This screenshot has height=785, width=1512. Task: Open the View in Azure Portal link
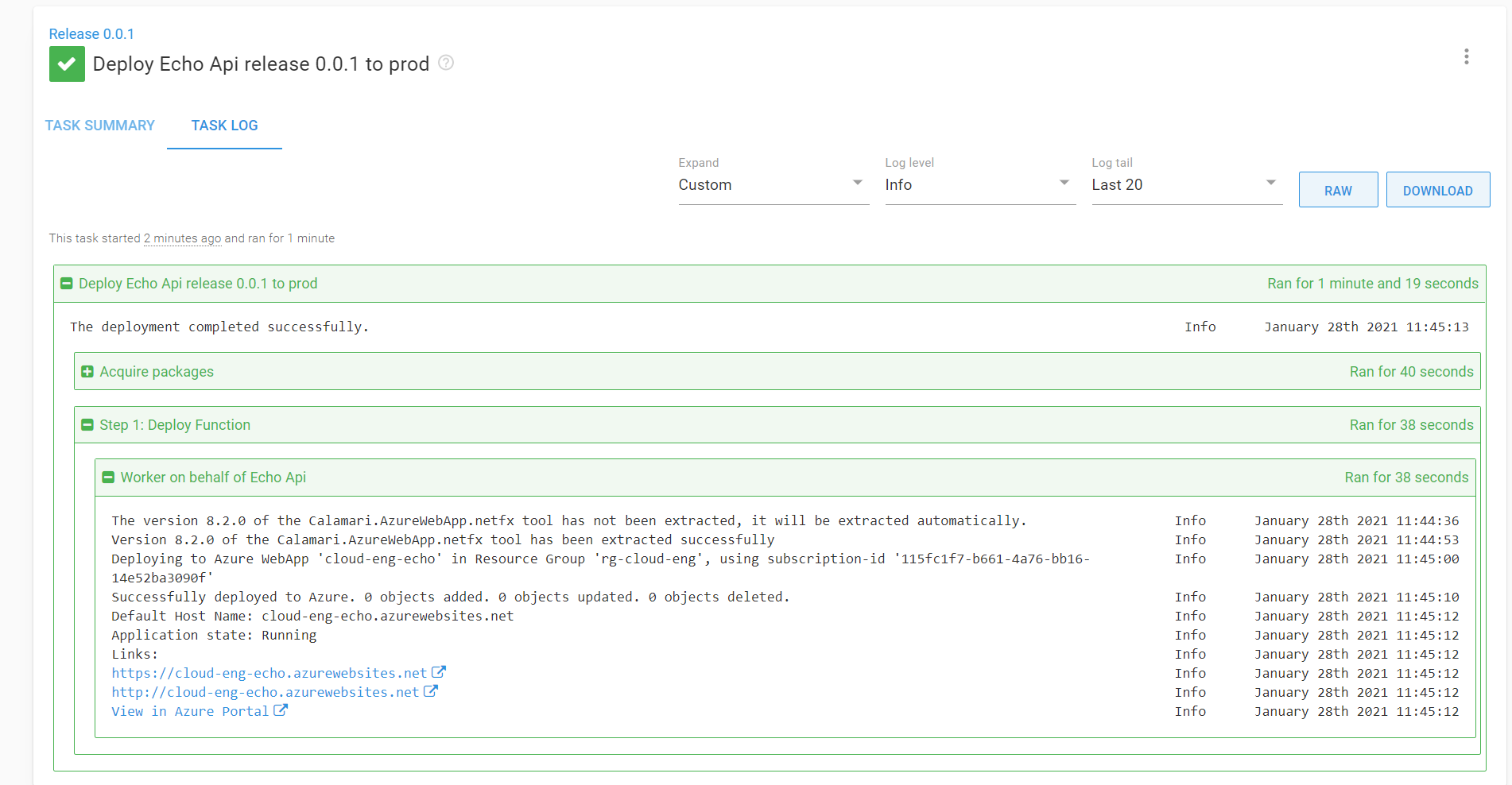click(x=190, y=711)
